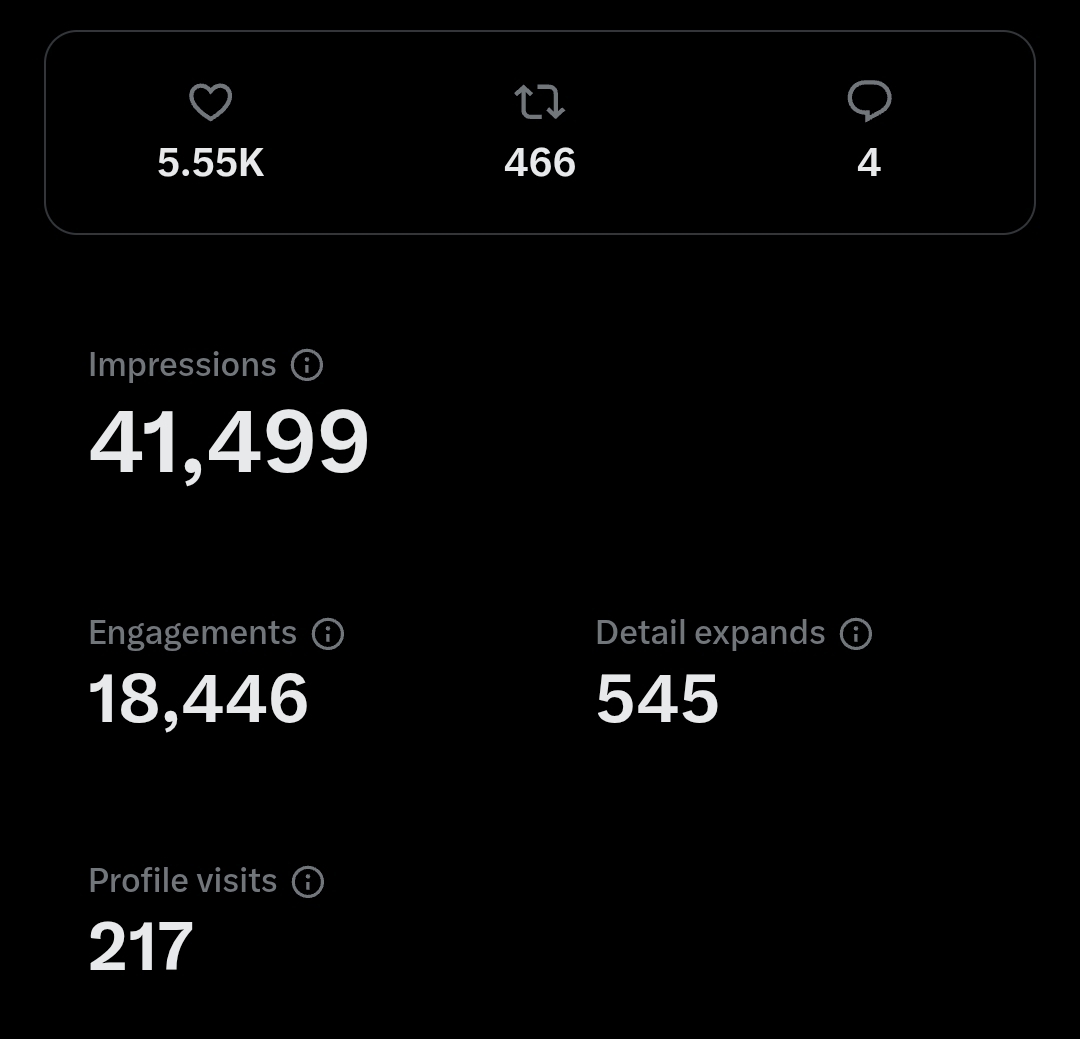
Task: Select the 18,446 engagements value
Action: tap(198, 699)
